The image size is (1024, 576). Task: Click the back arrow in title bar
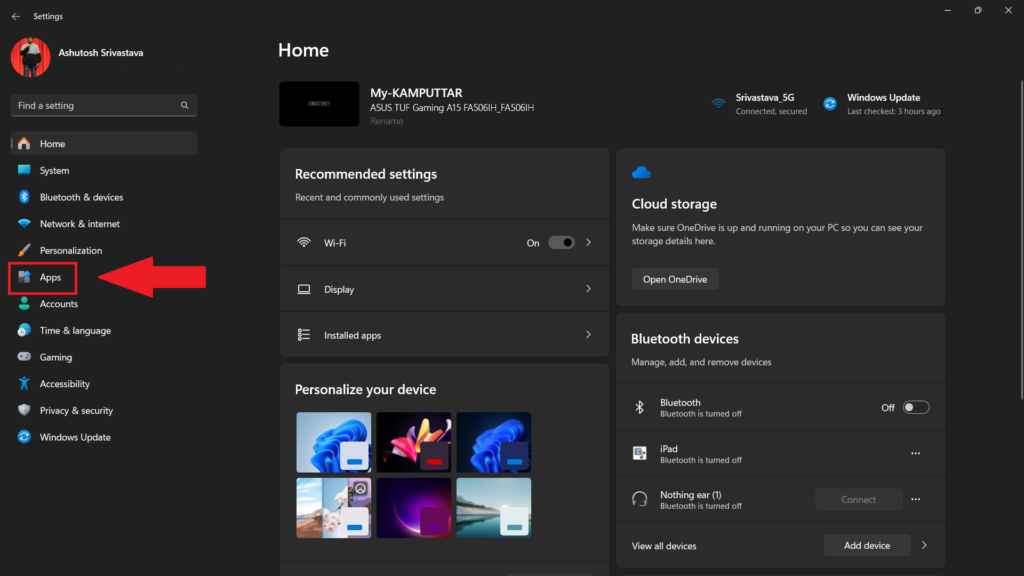pyautogui.click(x=15, y=16)
